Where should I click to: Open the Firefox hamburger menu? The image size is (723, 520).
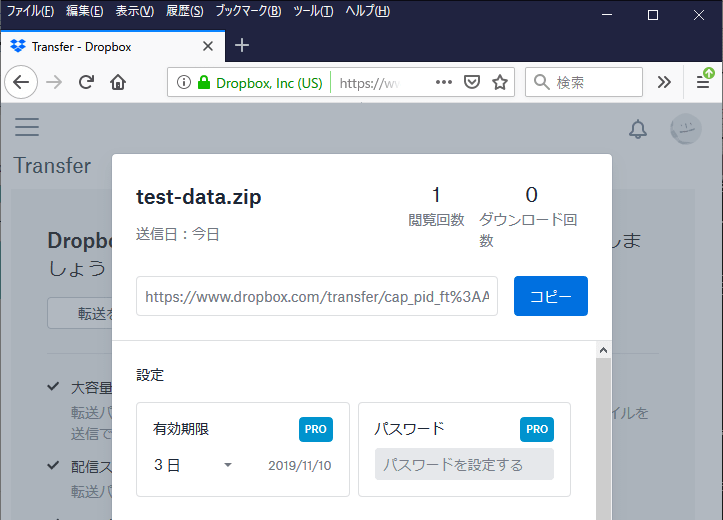click(x=703, y=82)
